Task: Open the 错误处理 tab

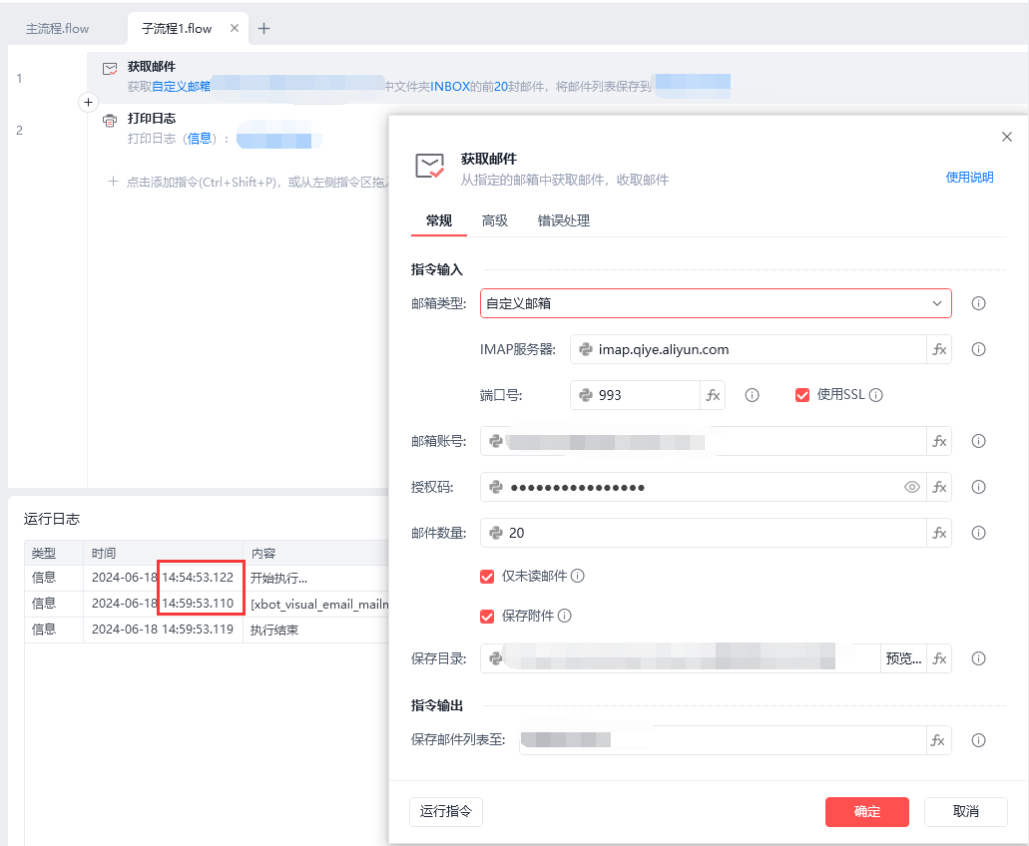Action: click(x=564, y=221)
